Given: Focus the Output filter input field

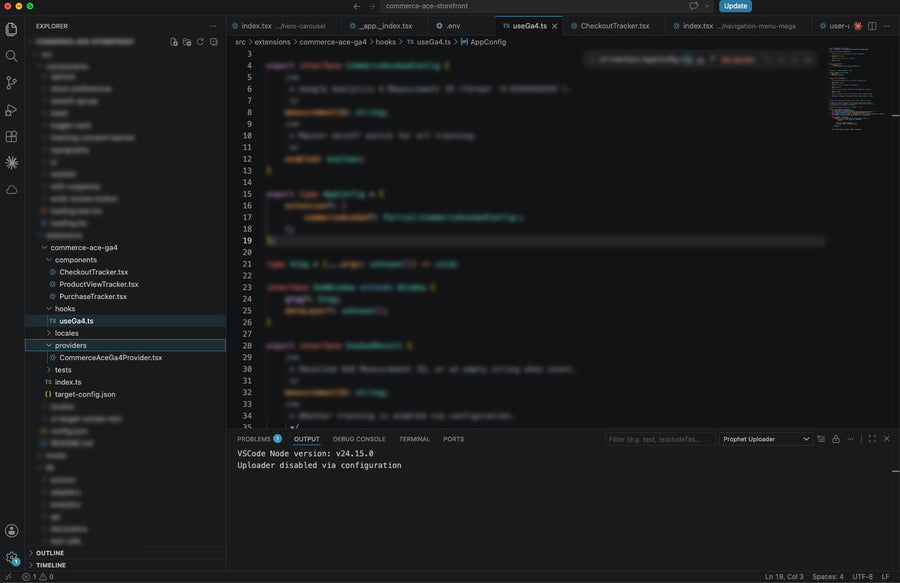Looking at the screenshot, I should point(660,439).
